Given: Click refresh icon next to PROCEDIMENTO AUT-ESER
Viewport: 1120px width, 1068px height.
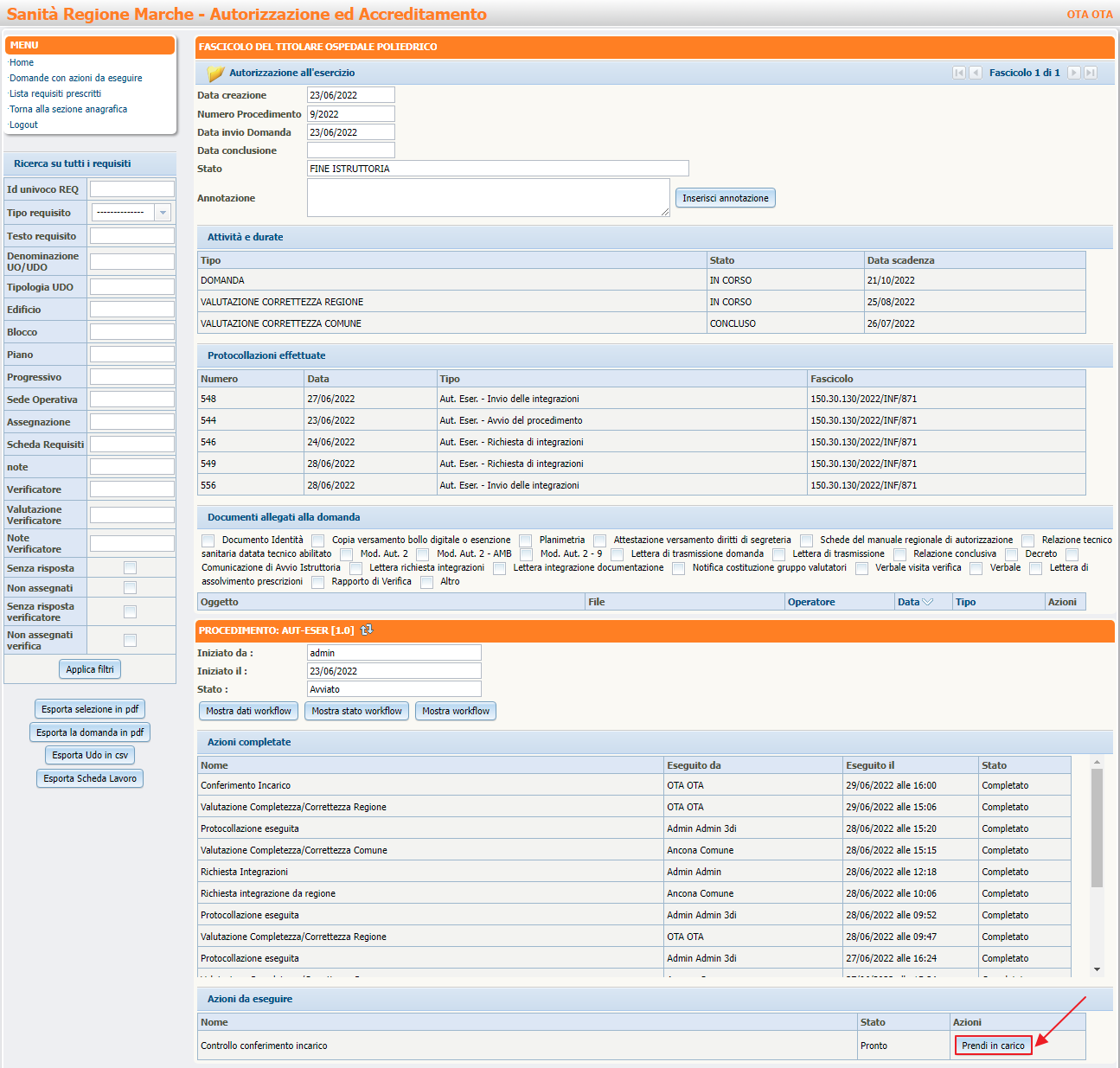Looking at the screenshot, I should point(367,630).
